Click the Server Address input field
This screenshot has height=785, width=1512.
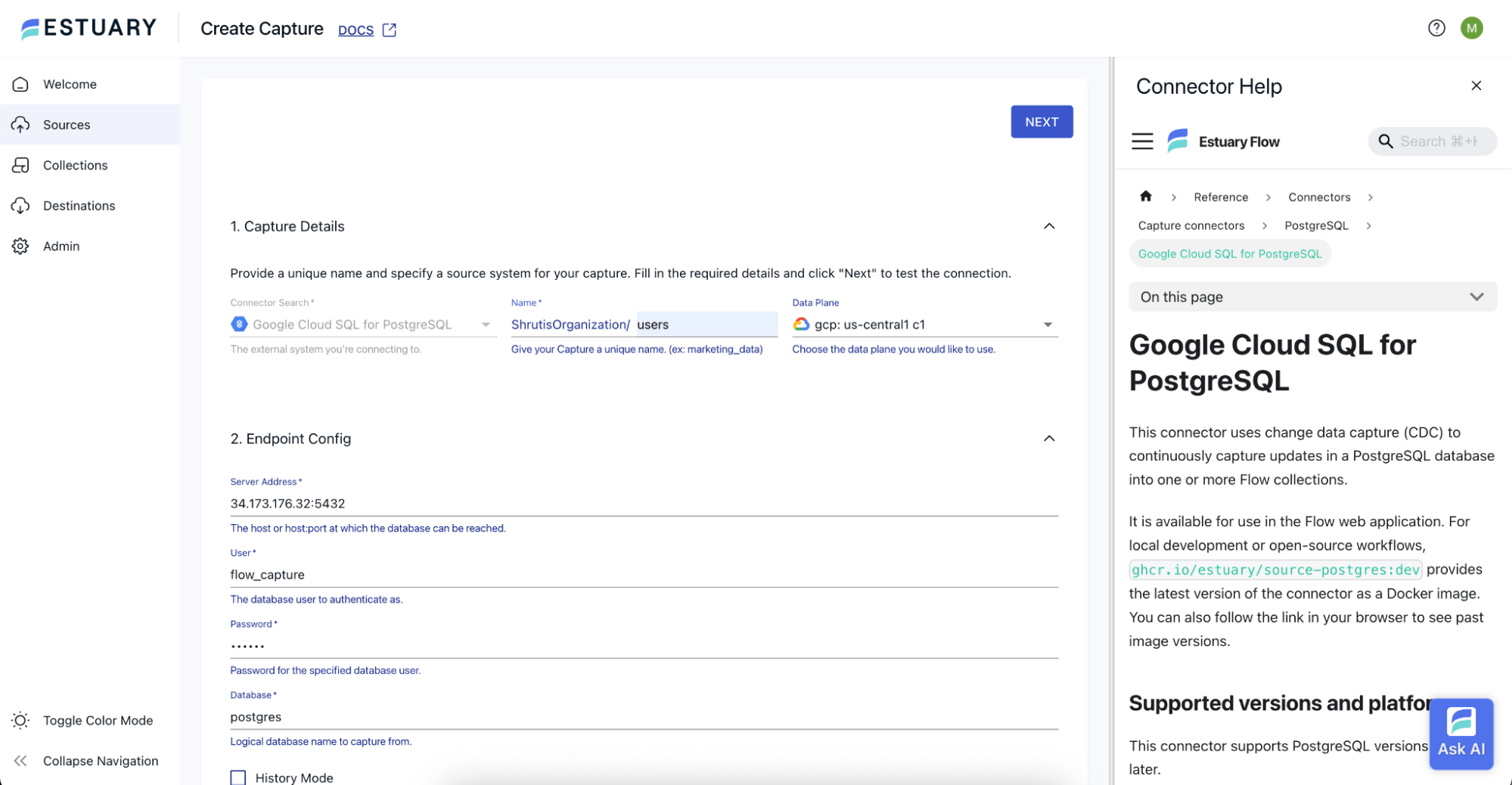pos(644,504)
